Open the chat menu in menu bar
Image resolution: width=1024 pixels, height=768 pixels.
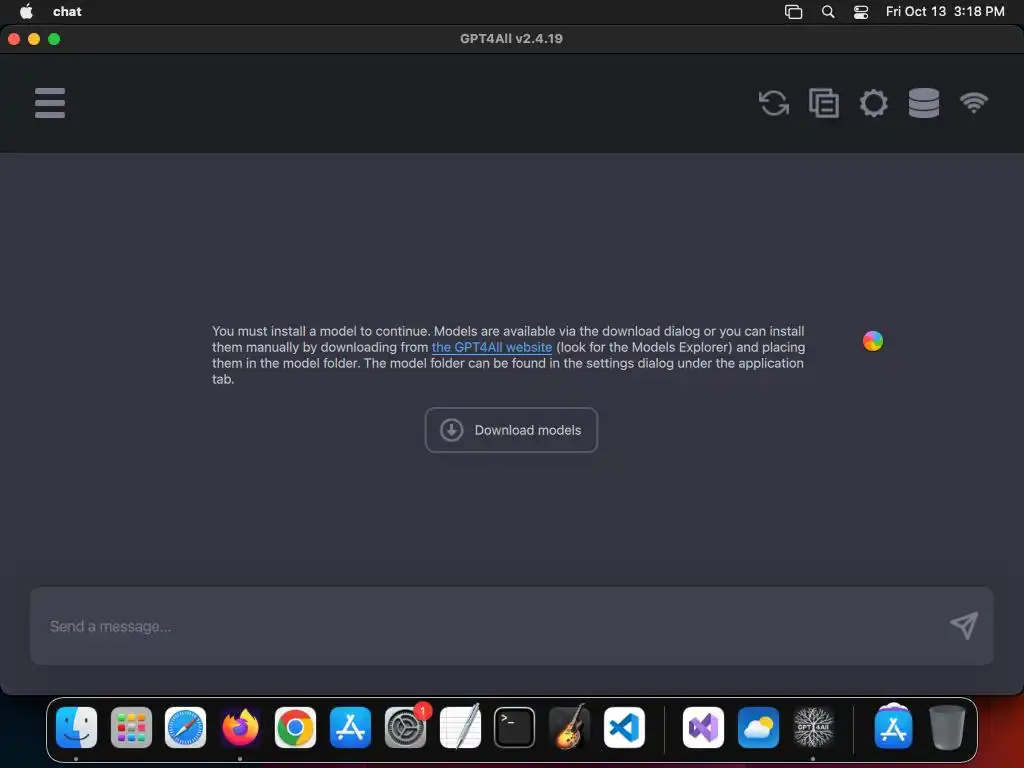tap(67, 11)
